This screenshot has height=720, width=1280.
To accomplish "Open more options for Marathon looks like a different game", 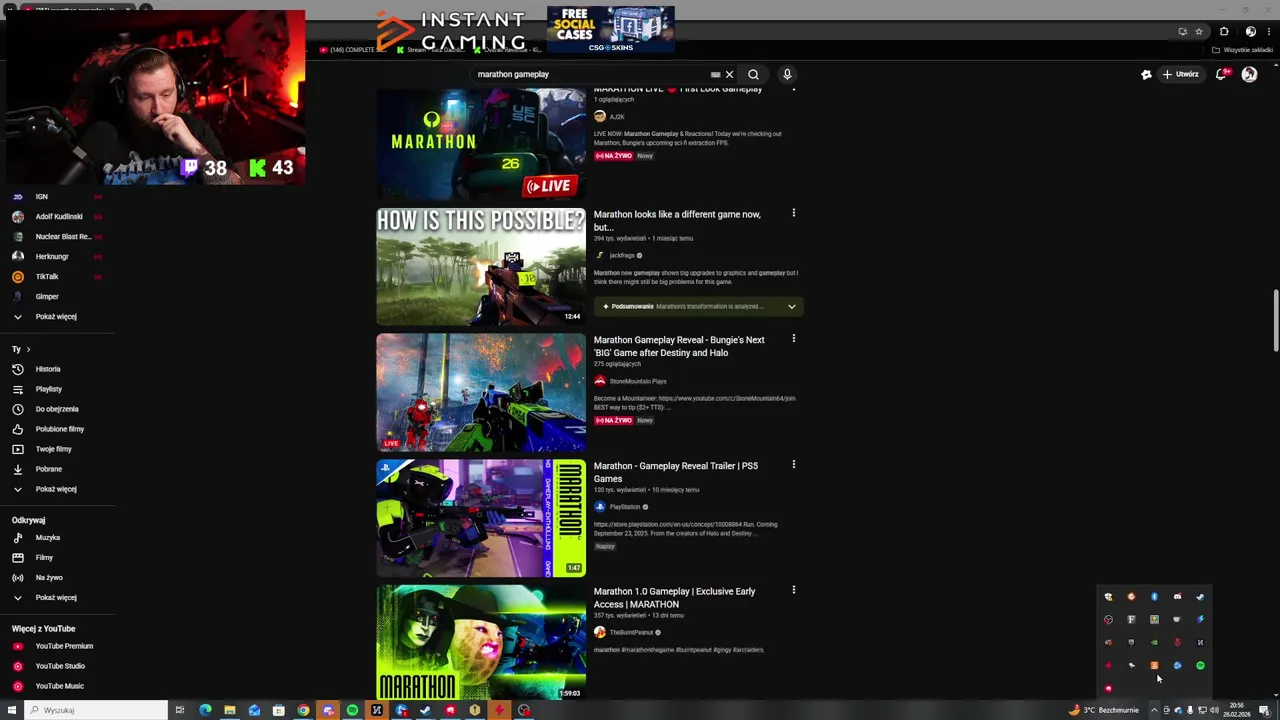I will tap(794, 213).
